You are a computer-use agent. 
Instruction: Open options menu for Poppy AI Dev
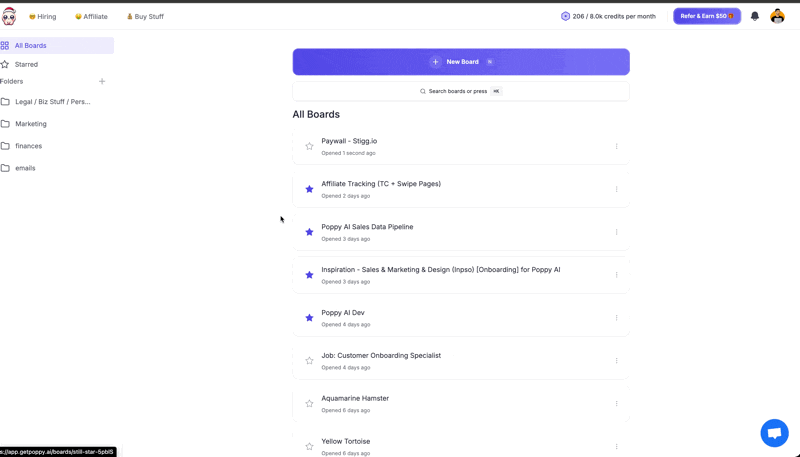click(616, 318)
